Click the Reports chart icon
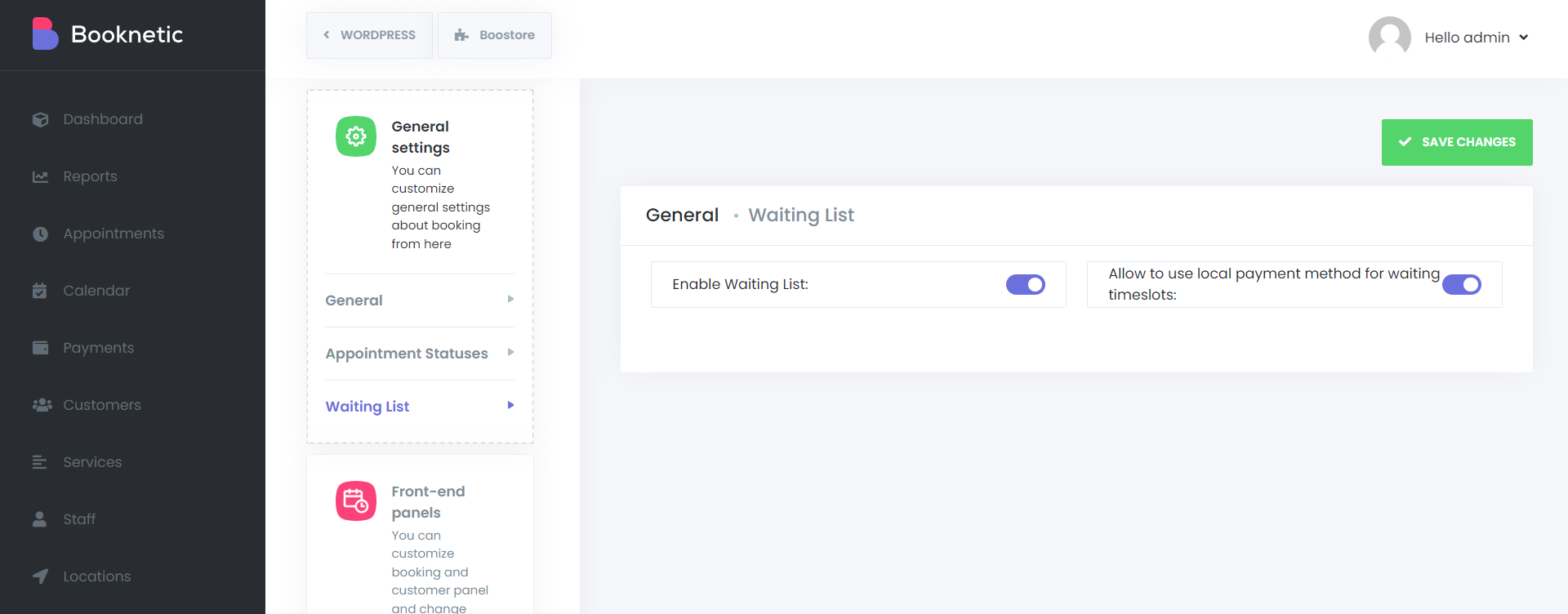Image resolution: width=1568 pixels, height=614 pixels. (40, 177)
